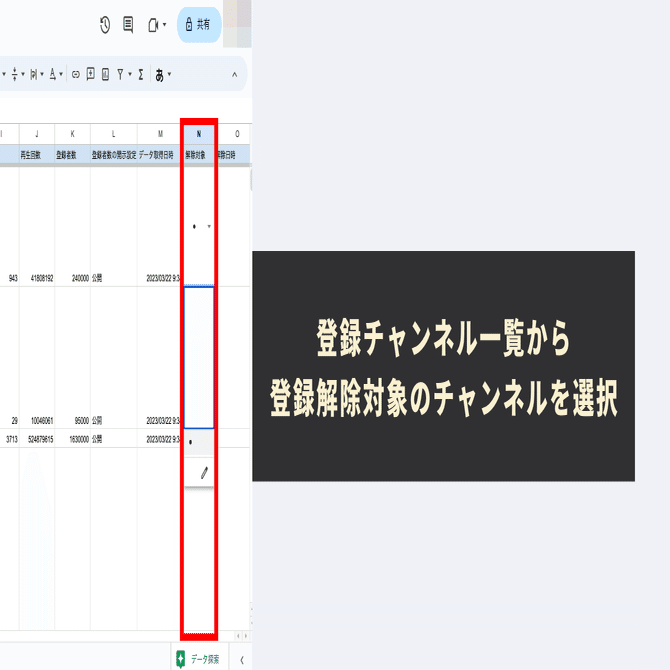The height and width of the screenshot is (670, 670).
Task: Edit dropdown options with pencil icon
Action: click(204, 473)
